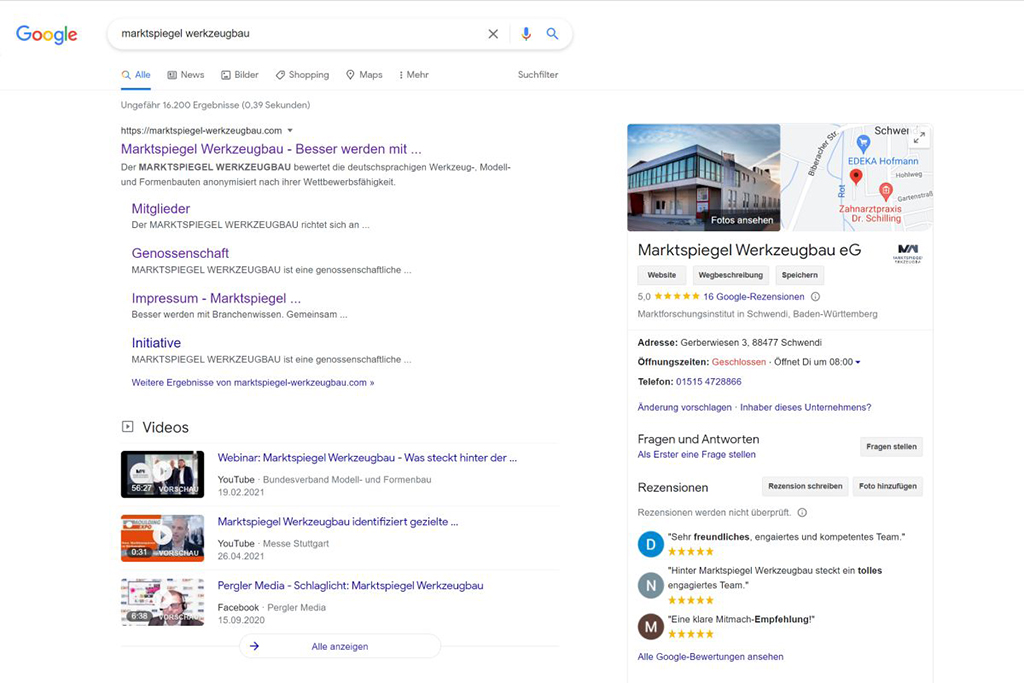The height and width of the screenshot is (683, 1024).
Task: Expand the map with the arrows icon
Action: point(920,137)
